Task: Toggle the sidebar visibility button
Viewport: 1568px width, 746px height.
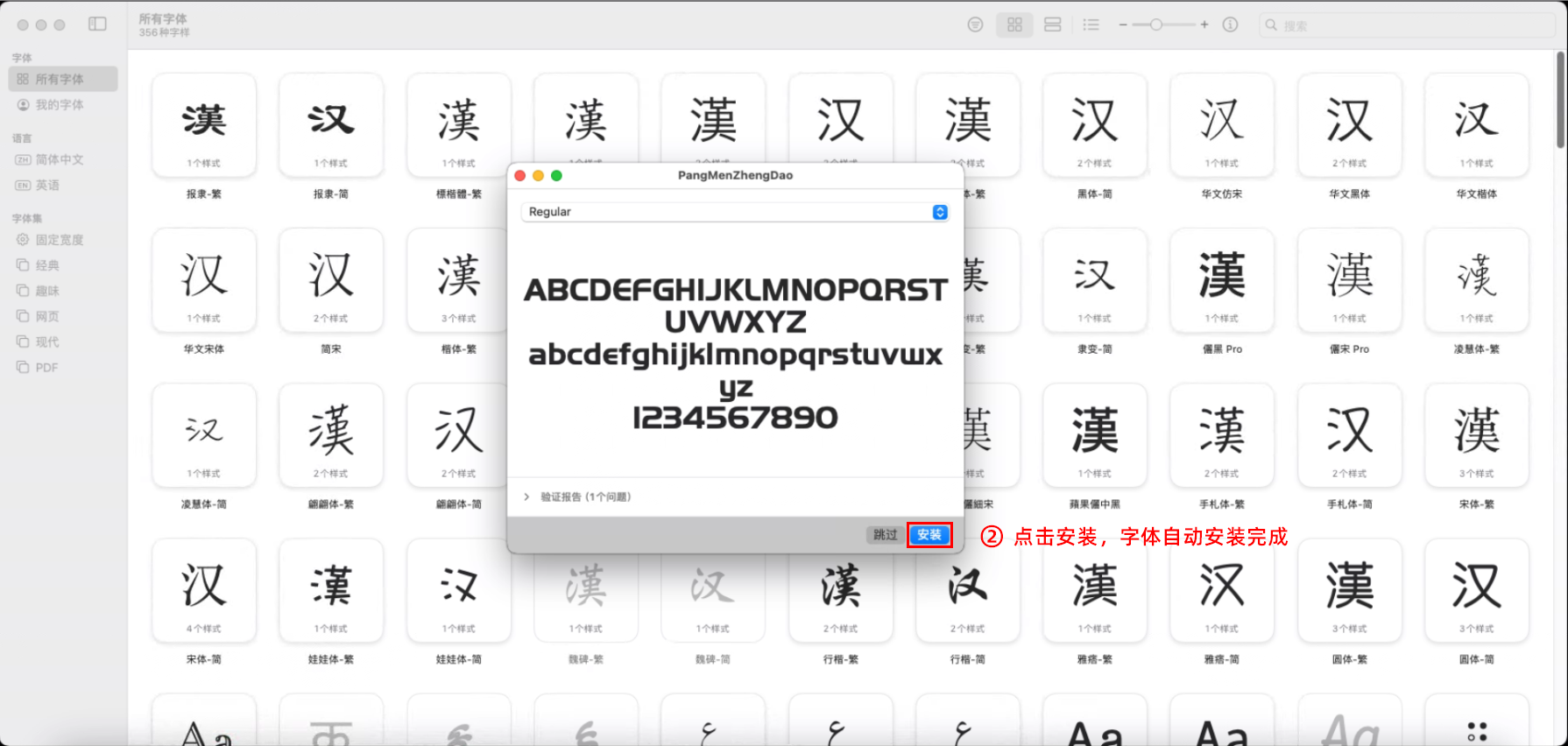Action: 97,25
